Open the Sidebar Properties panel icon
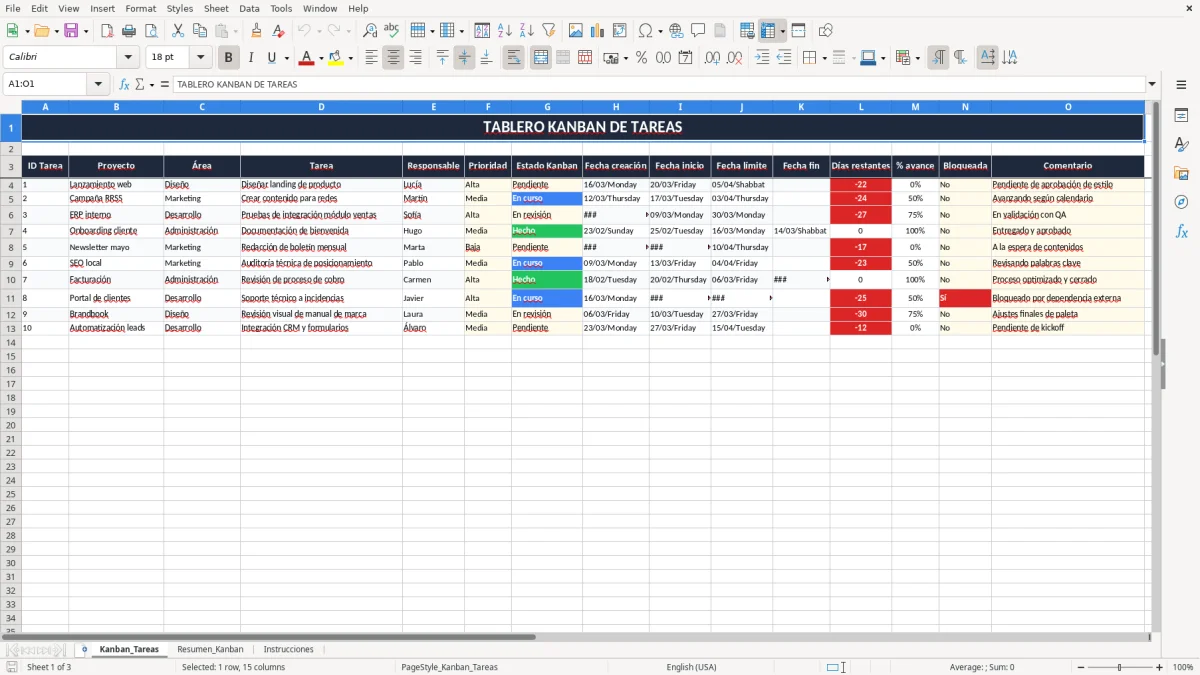1200x675 pixels. click(1181, 116)
